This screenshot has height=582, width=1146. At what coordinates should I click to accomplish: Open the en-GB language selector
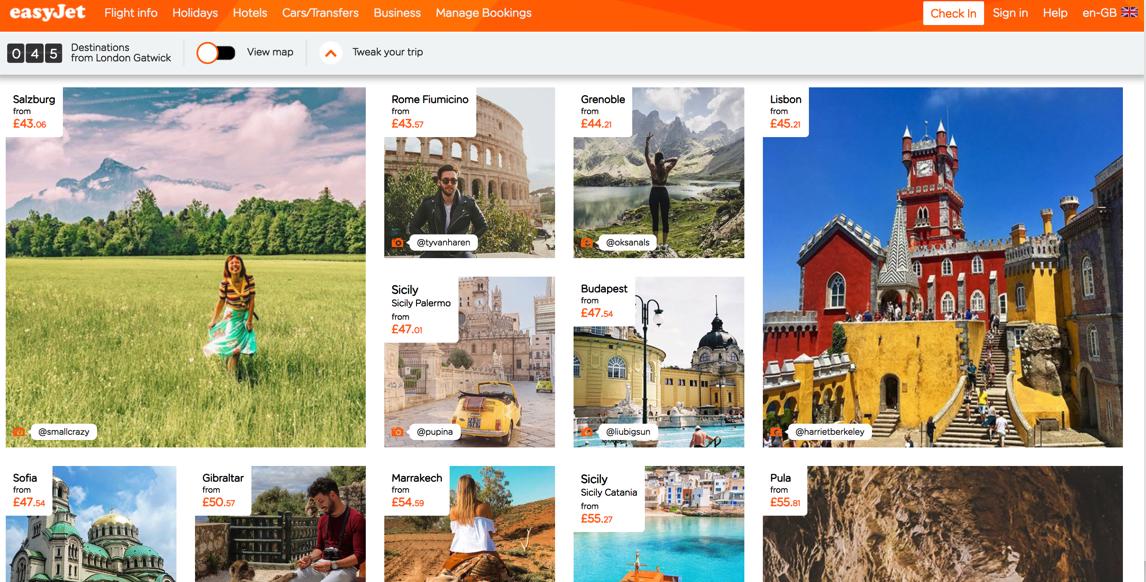click(1110, 12)
